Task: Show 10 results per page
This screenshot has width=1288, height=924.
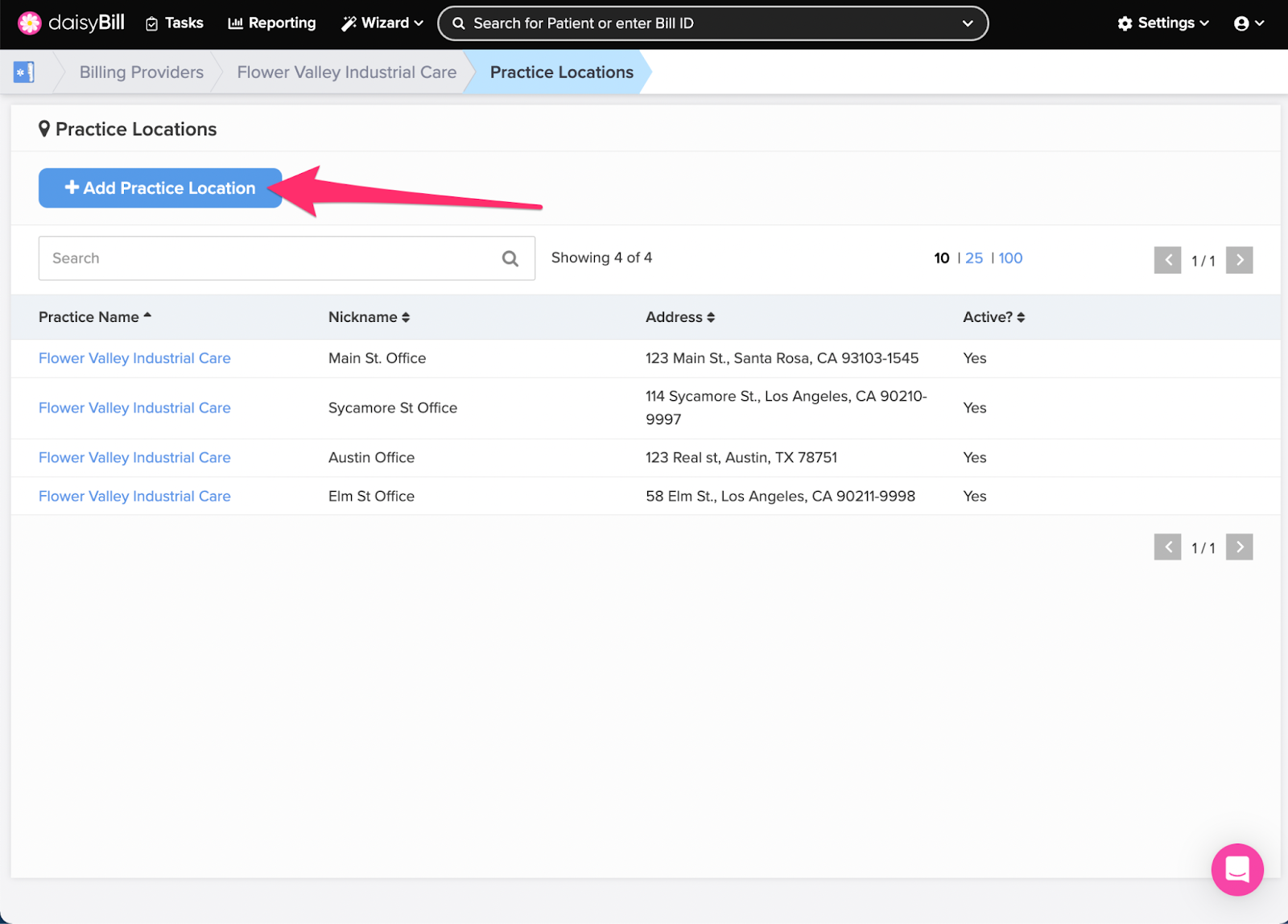Action: [942, 258]
